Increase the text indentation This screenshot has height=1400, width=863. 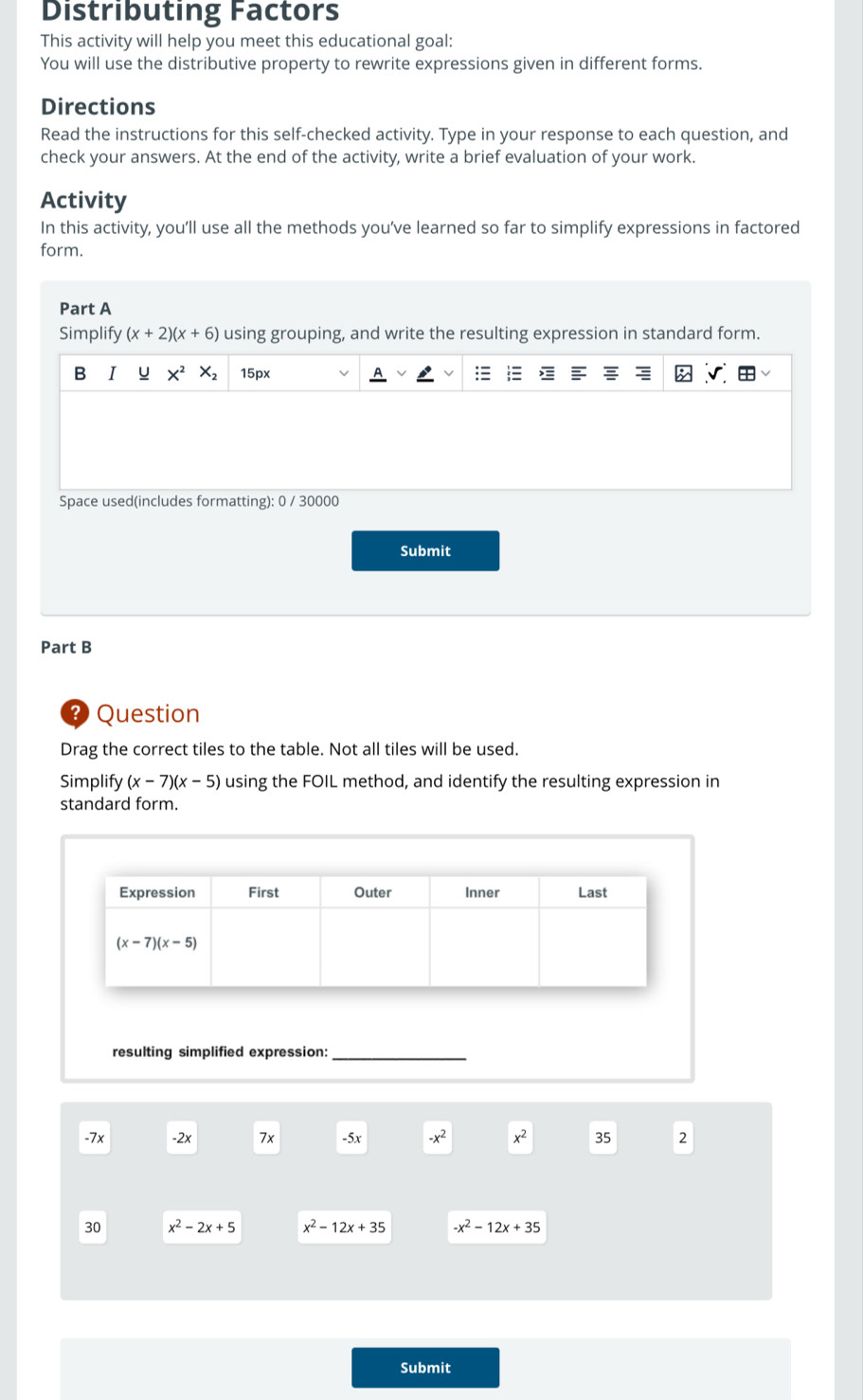point(547,373)
